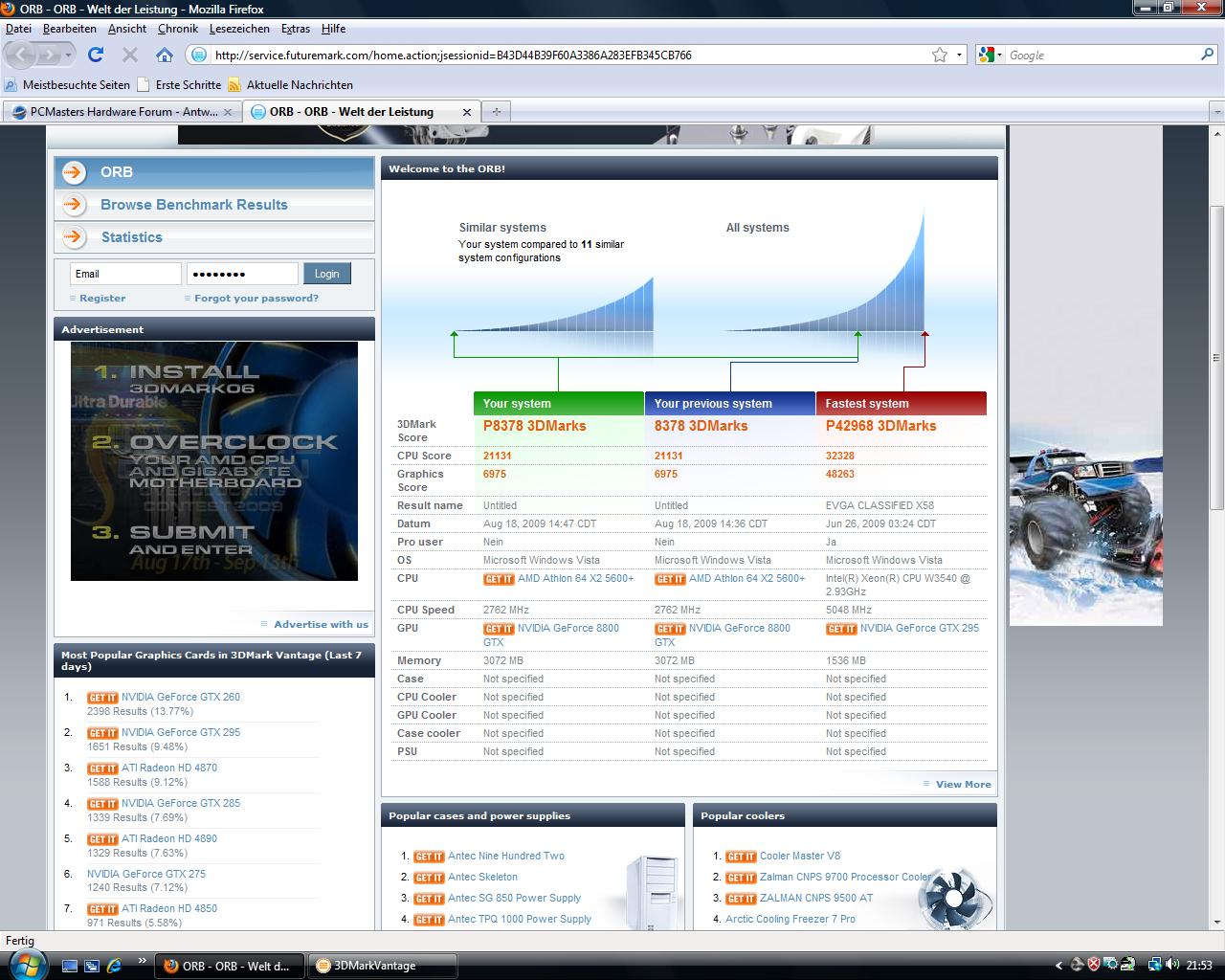Click the Windows Start orb

(27, 965)
